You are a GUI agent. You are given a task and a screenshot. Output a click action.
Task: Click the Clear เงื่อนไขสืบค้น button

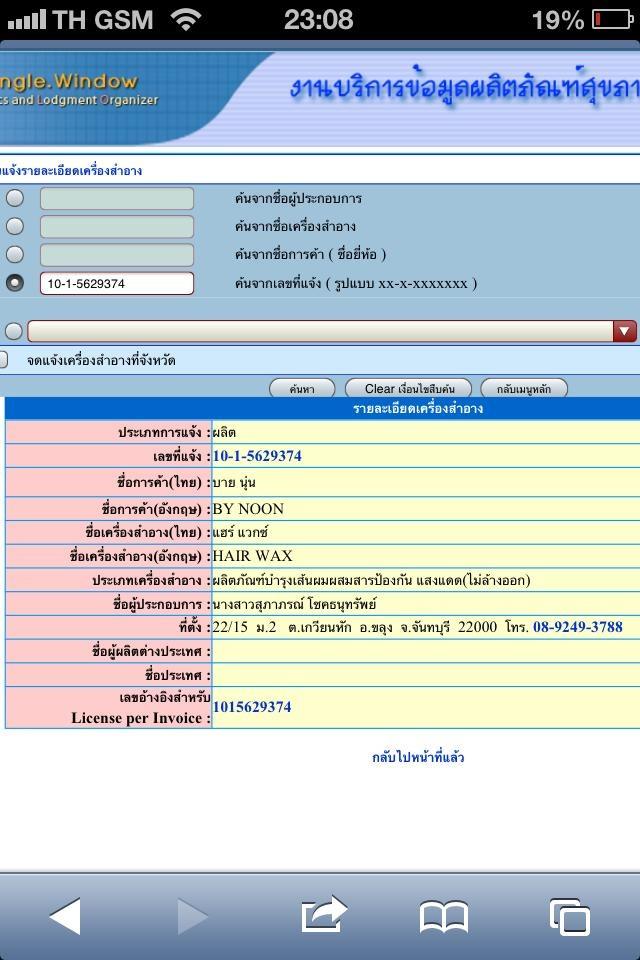click(409, 388)
